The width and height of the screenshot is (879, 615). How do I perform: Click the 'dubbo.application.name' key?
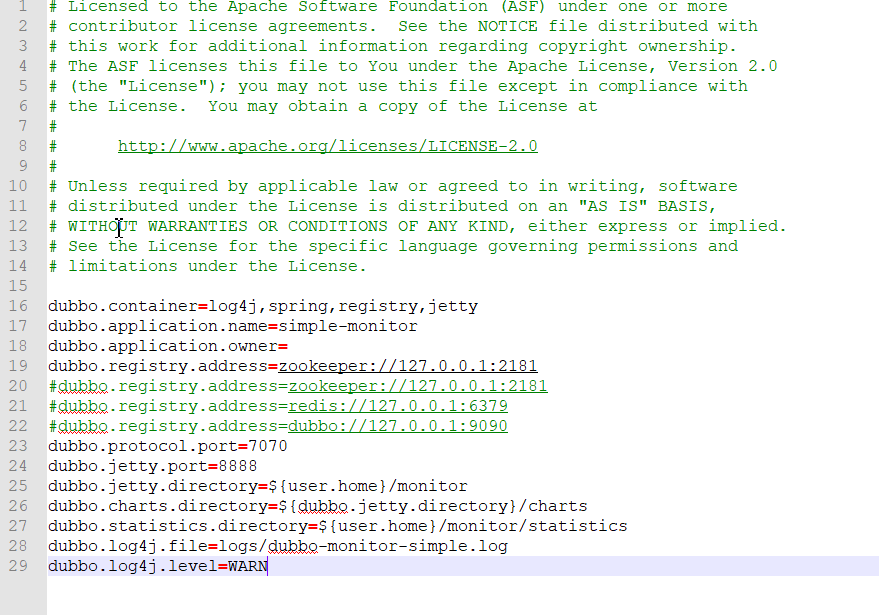158,326
